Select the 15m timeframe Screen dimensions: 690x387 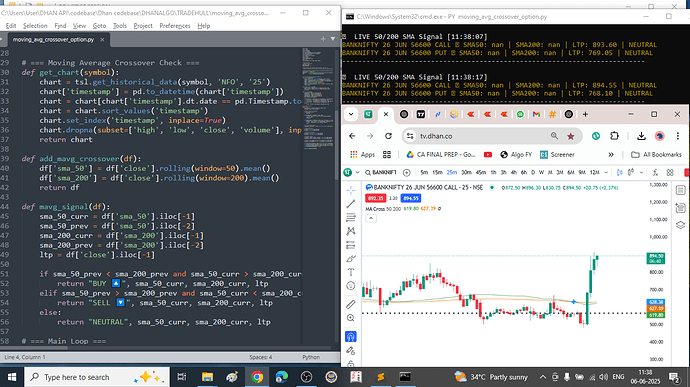[x=437, y=173]
